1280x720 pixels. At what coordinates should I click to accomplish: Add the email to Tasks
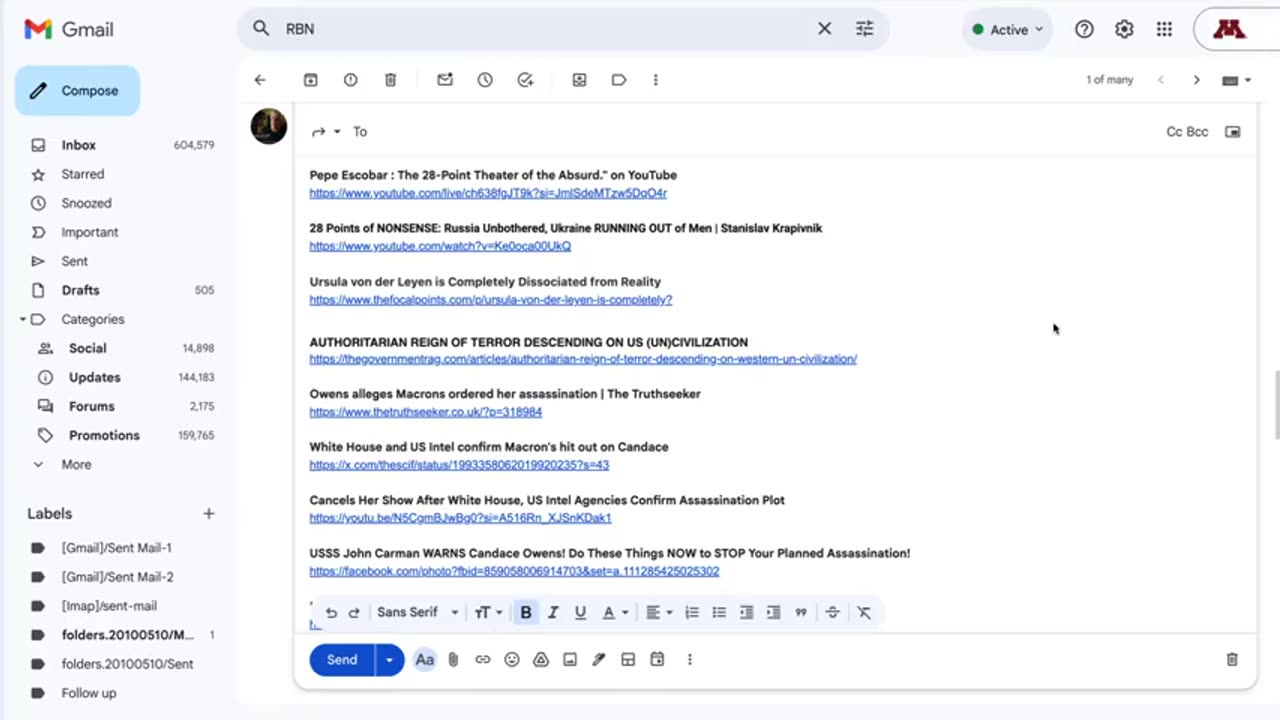tap(525, 80)
